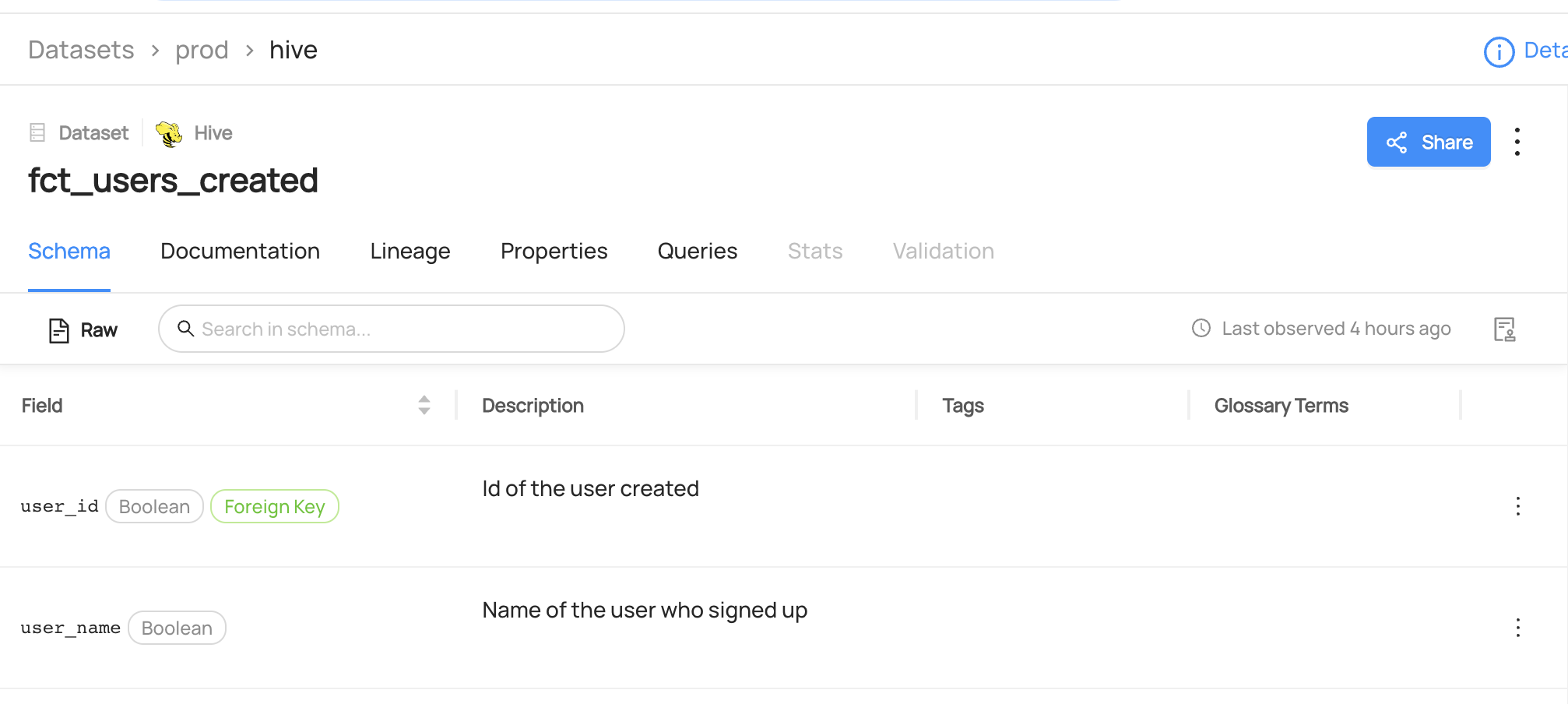Screen dimensions: 1568x704
Task: Open the Lineage tab
Action: pos(410,252)
